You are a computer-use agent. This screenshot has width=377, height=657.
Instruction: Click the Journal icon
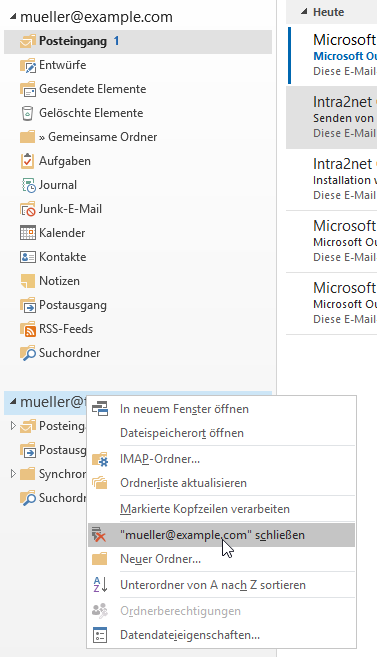28,185
